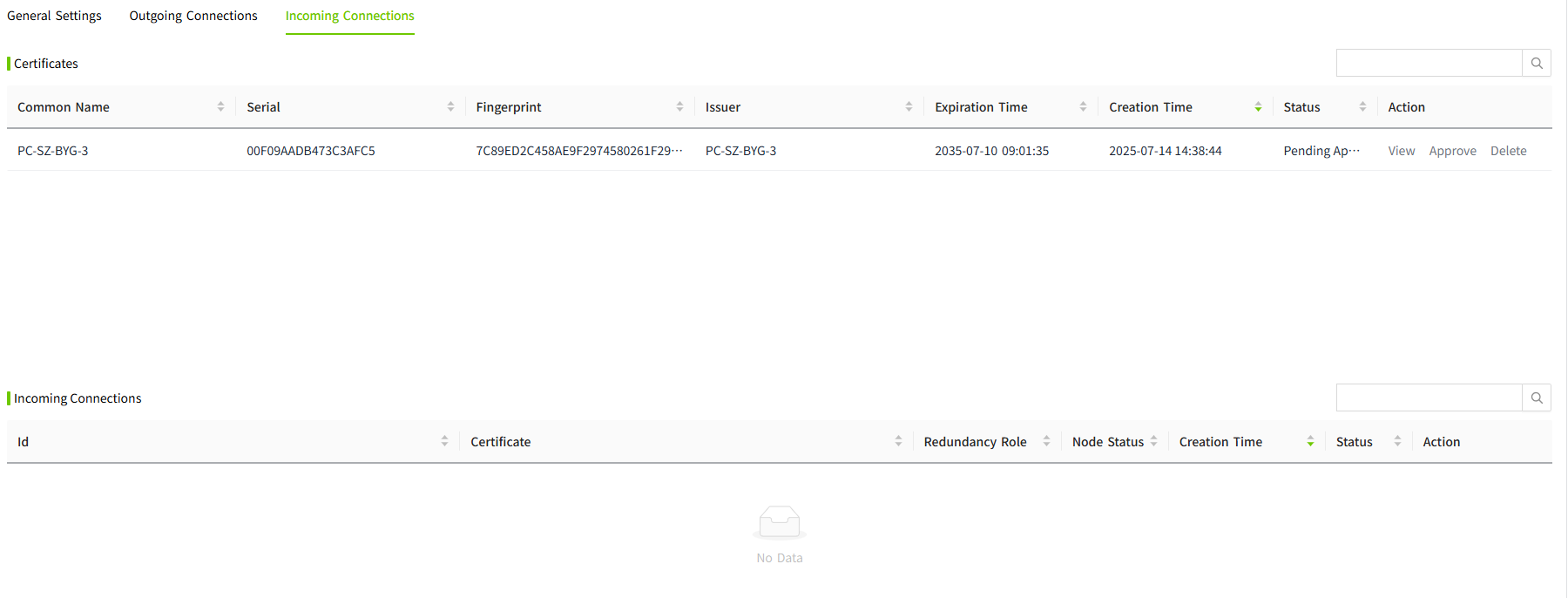Sort certificates by Expiration Time icon
1568x598 pixels.
pyautogui.click(x=1083, y=106)
